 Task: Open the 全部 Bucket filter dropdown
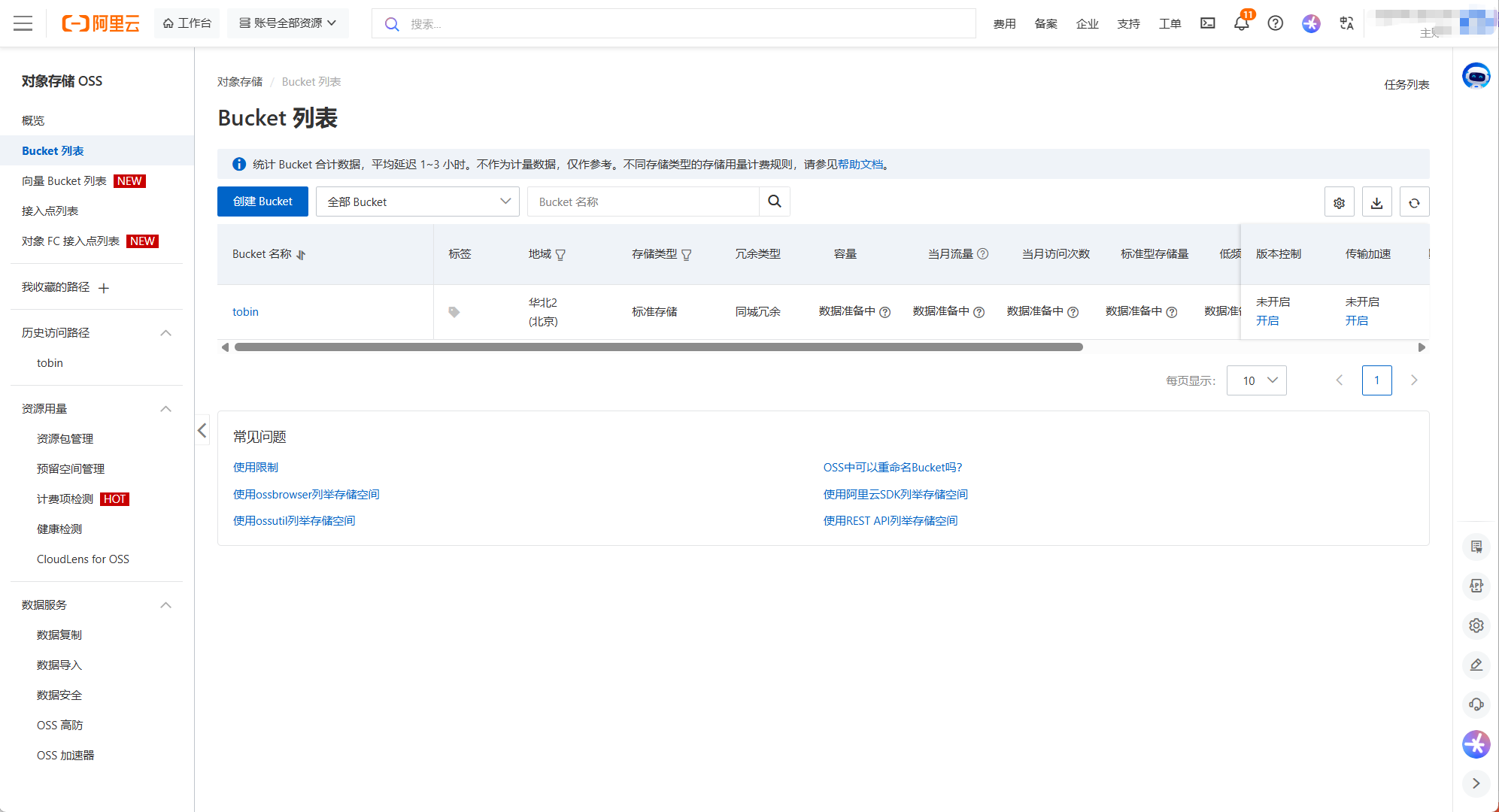click(x=417, y=201)
